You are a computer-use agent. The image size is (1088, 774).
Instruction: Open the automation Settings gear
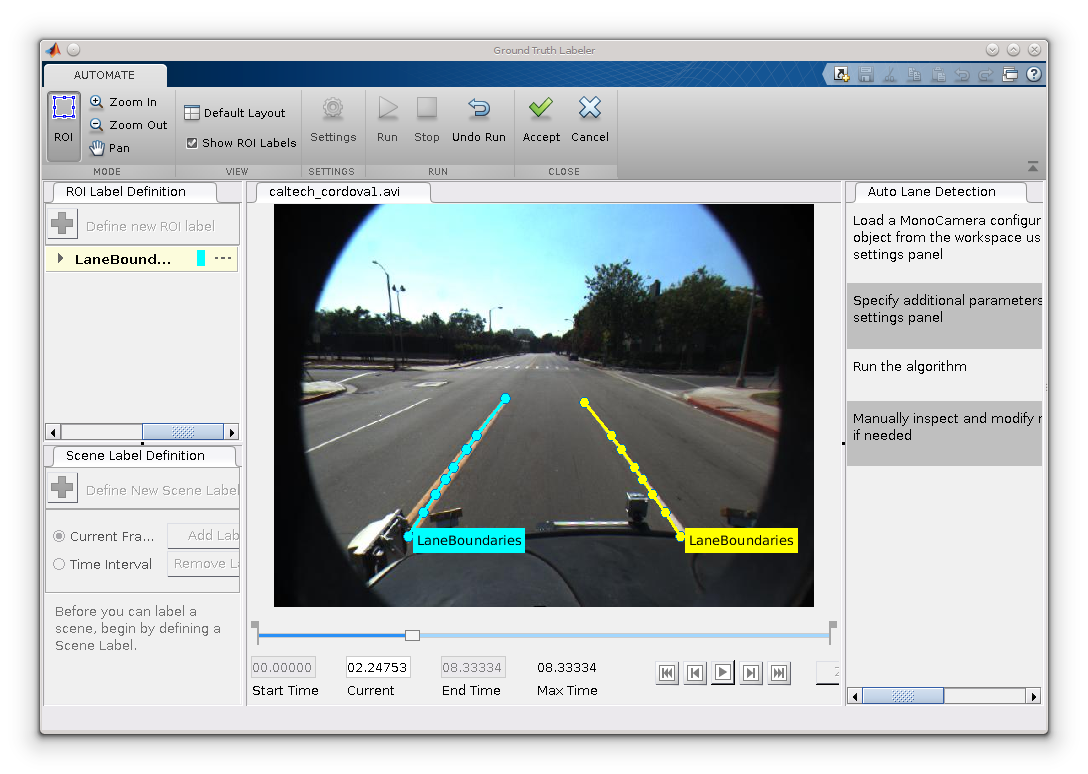pyautogui.click(x=333, y=119)
